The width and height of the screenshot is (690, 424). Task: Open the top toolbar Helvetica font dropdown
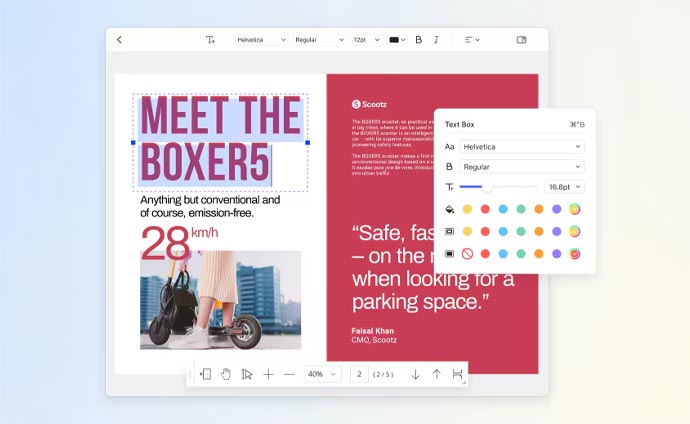(261, 40)
